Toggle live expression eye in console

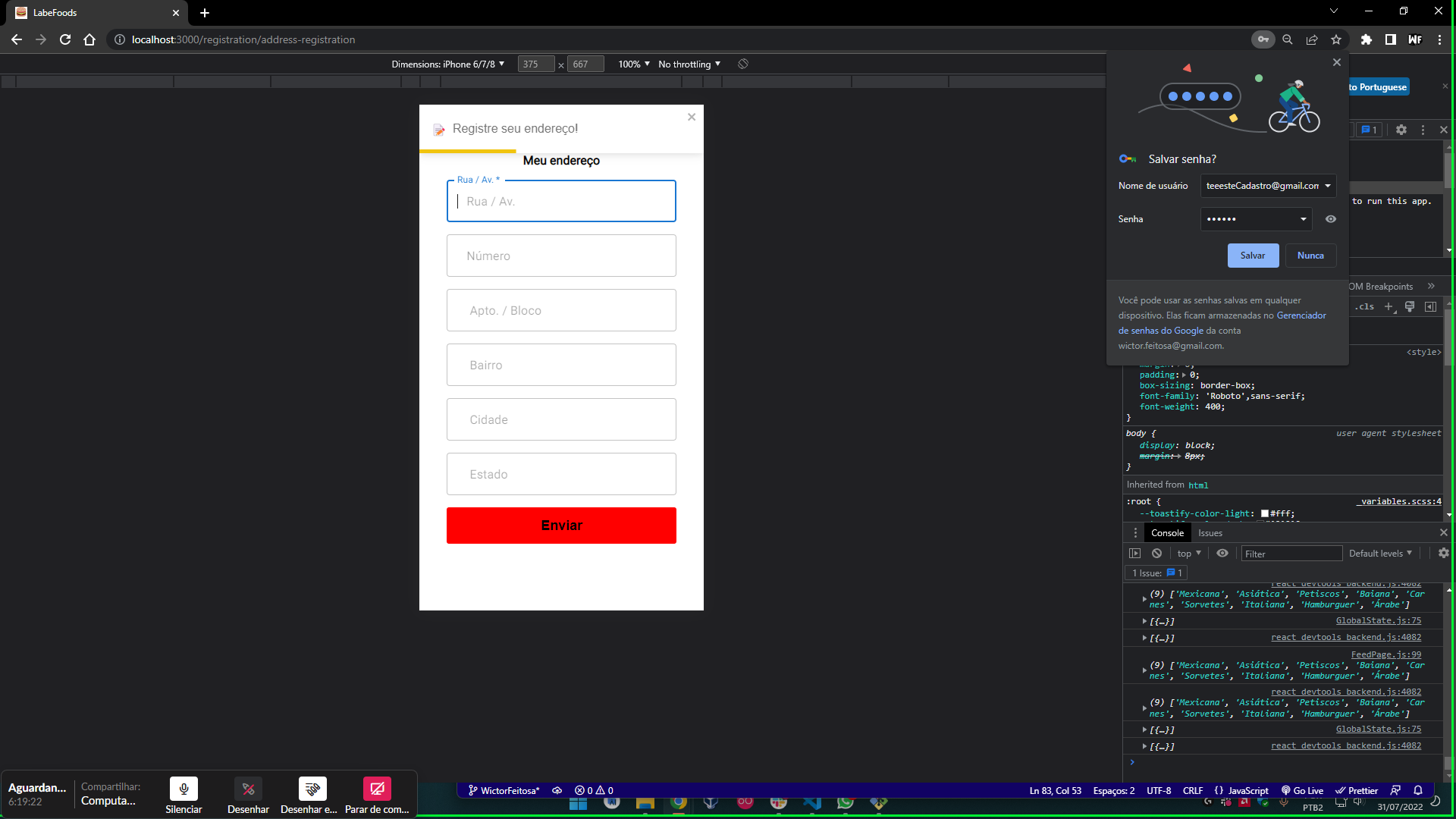[1222, 554]
